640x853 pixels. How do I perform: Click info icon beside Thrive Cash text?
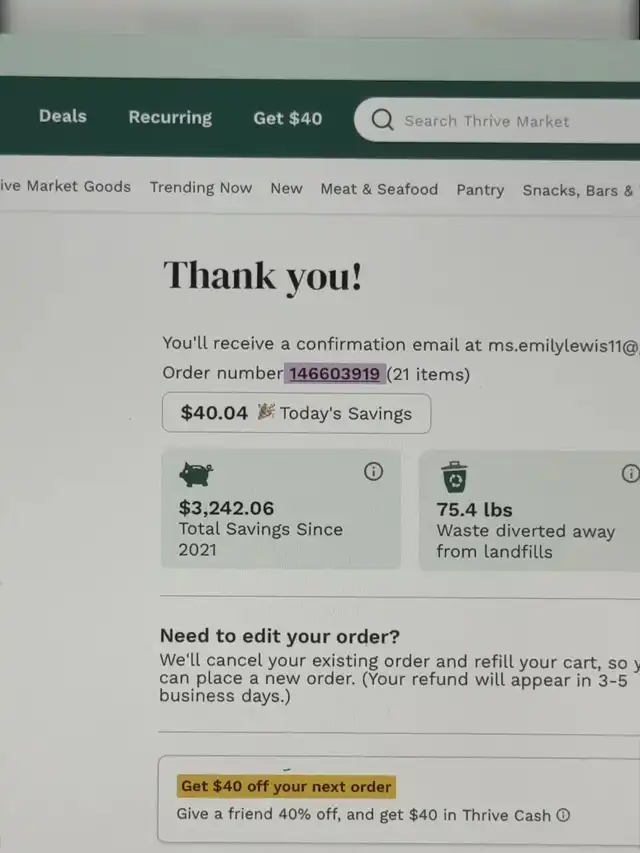tap(564, 815)
